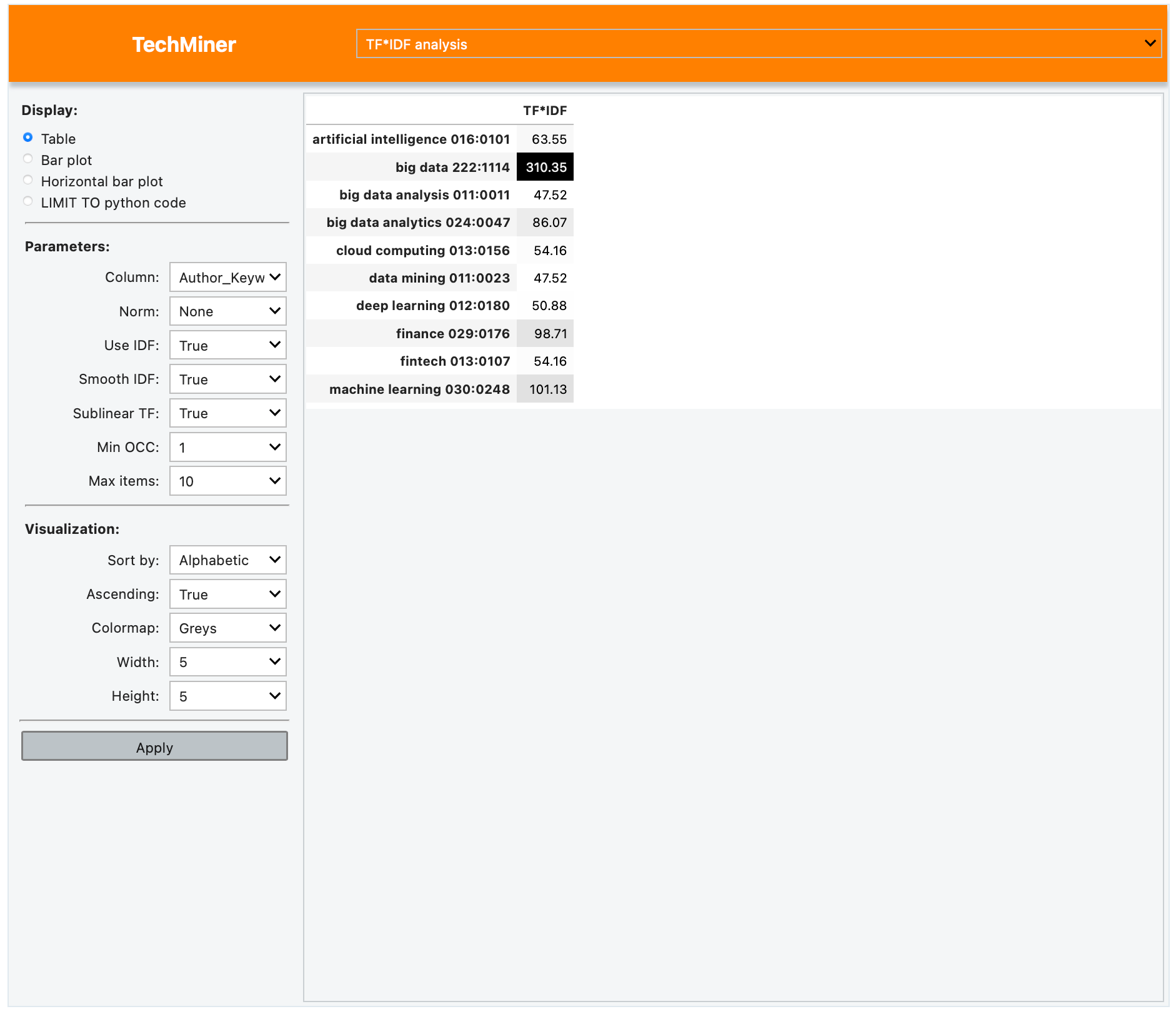Viewport: 1176px width, 1014px height.
Task: Click the big data 310.35 value cell
Action: 546,167
